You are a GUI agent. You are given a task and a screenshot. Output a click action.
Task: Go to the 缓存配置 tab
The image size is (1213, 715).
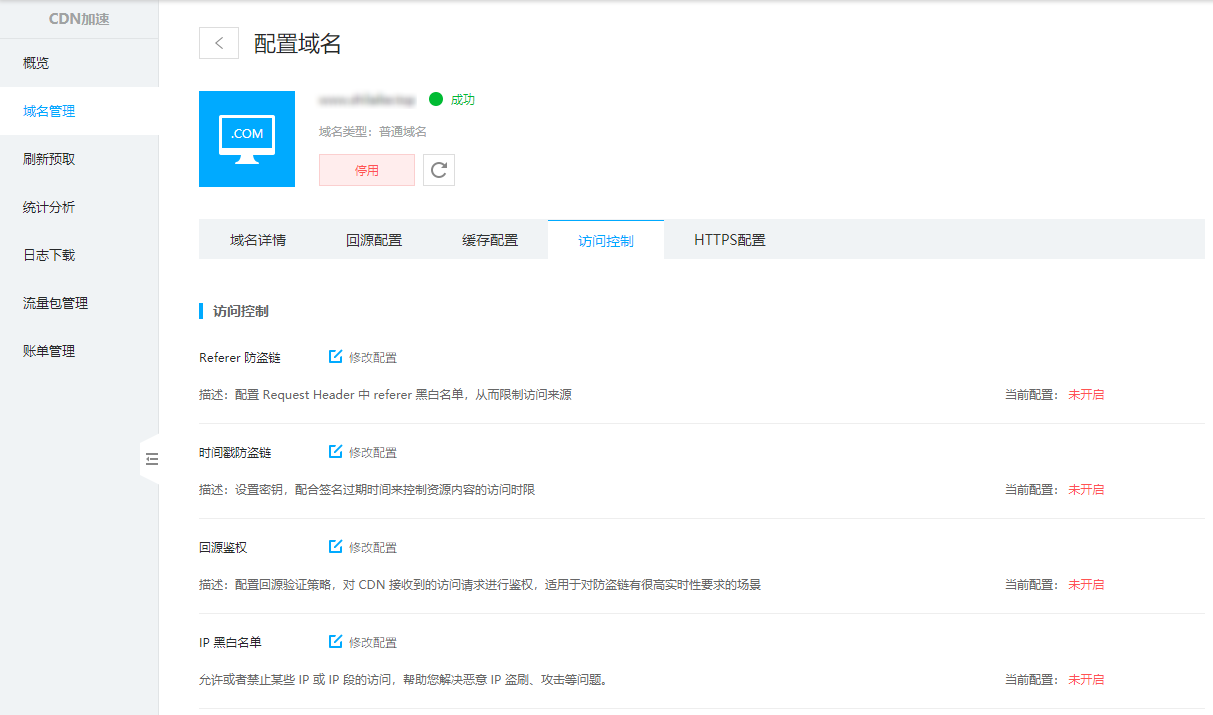click(490, 240)
